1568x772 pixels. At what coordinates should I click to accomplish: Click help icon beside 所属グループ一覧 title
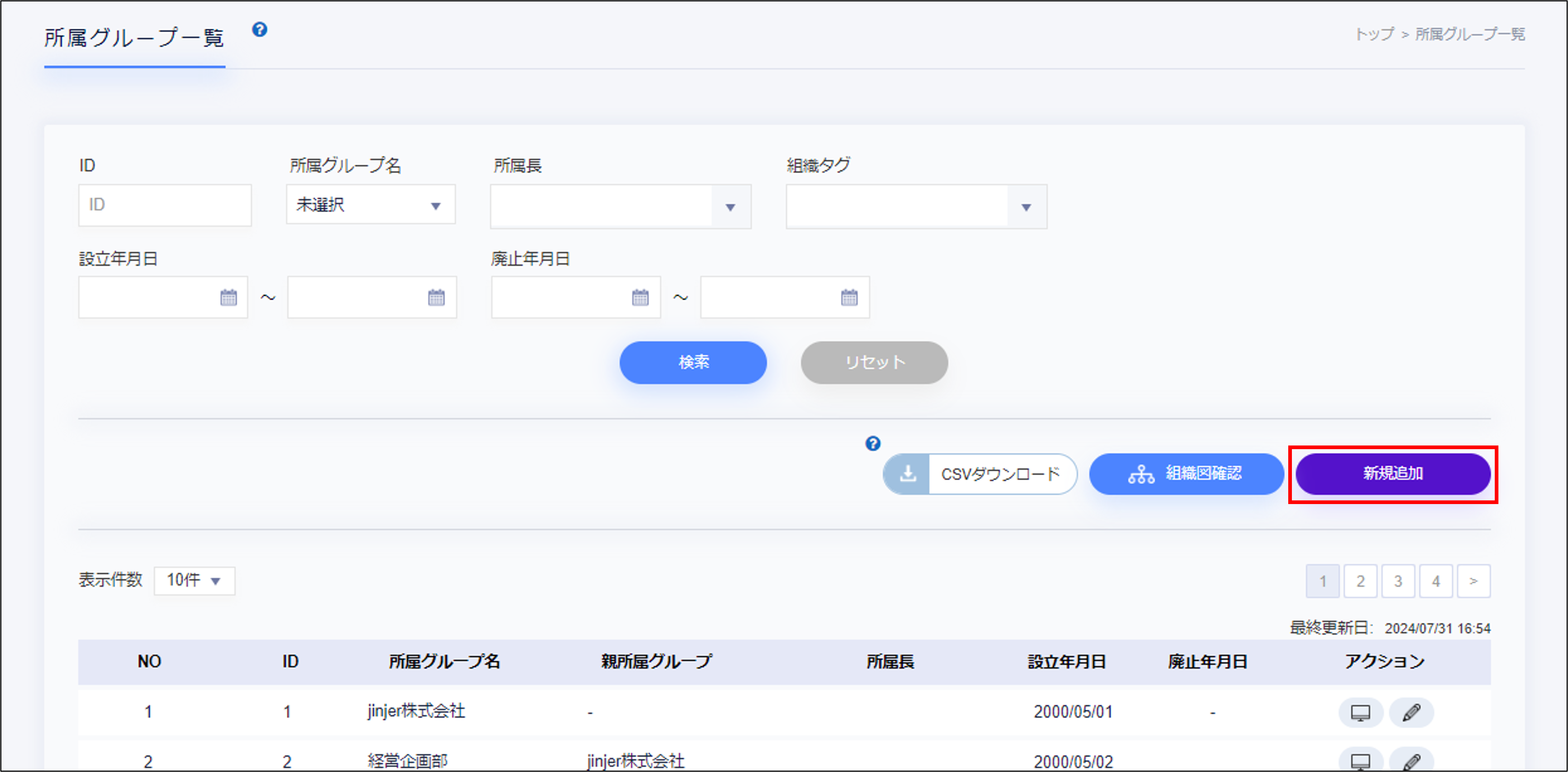point(259,30)
